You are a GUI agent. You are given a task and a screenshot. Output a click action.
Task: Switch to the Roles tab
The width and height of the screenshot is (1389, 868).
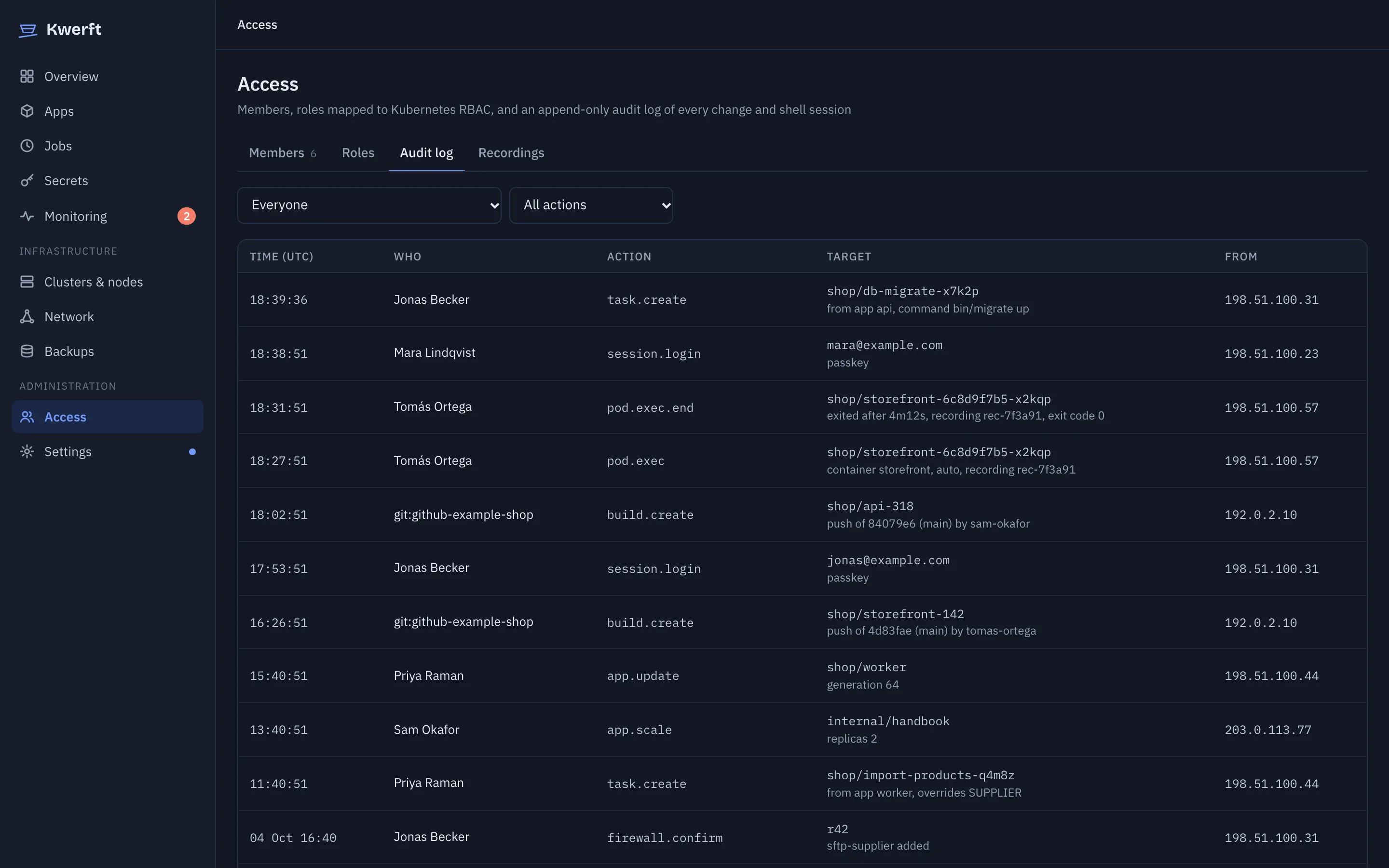point(358,153)
